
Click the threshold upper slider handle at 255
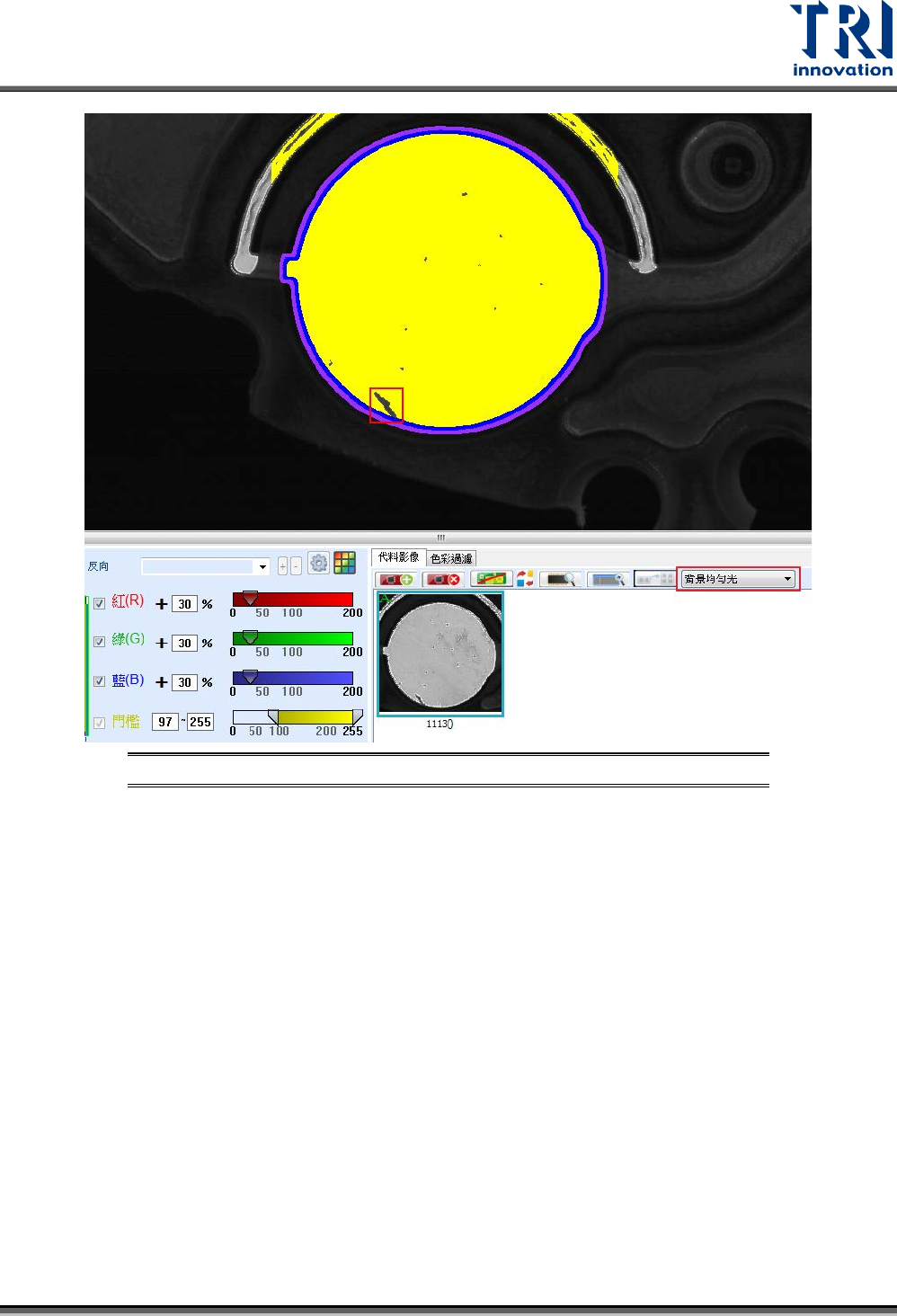point(357,716)
